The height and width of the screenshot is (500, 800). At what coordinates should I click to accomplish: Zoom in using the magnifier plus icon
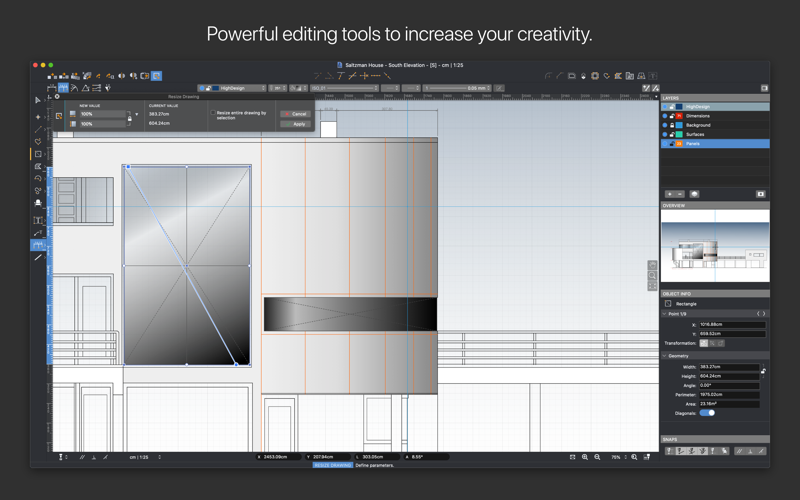point(585,457)
